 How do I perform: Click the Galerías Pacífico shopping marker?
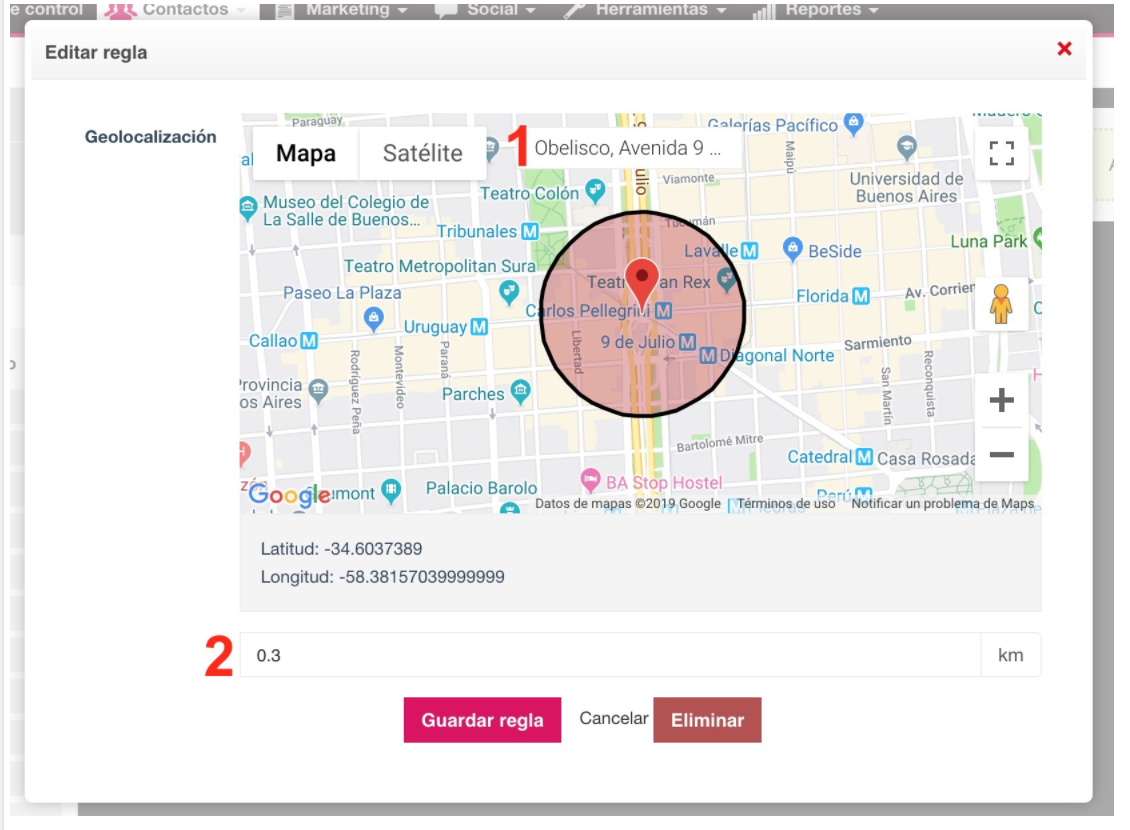pos(853,124)
